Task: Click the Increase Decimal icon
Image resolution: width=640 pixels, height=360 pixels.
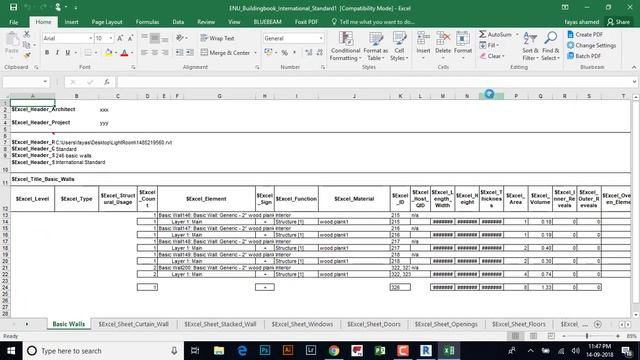Action: (x=309, y=53)
